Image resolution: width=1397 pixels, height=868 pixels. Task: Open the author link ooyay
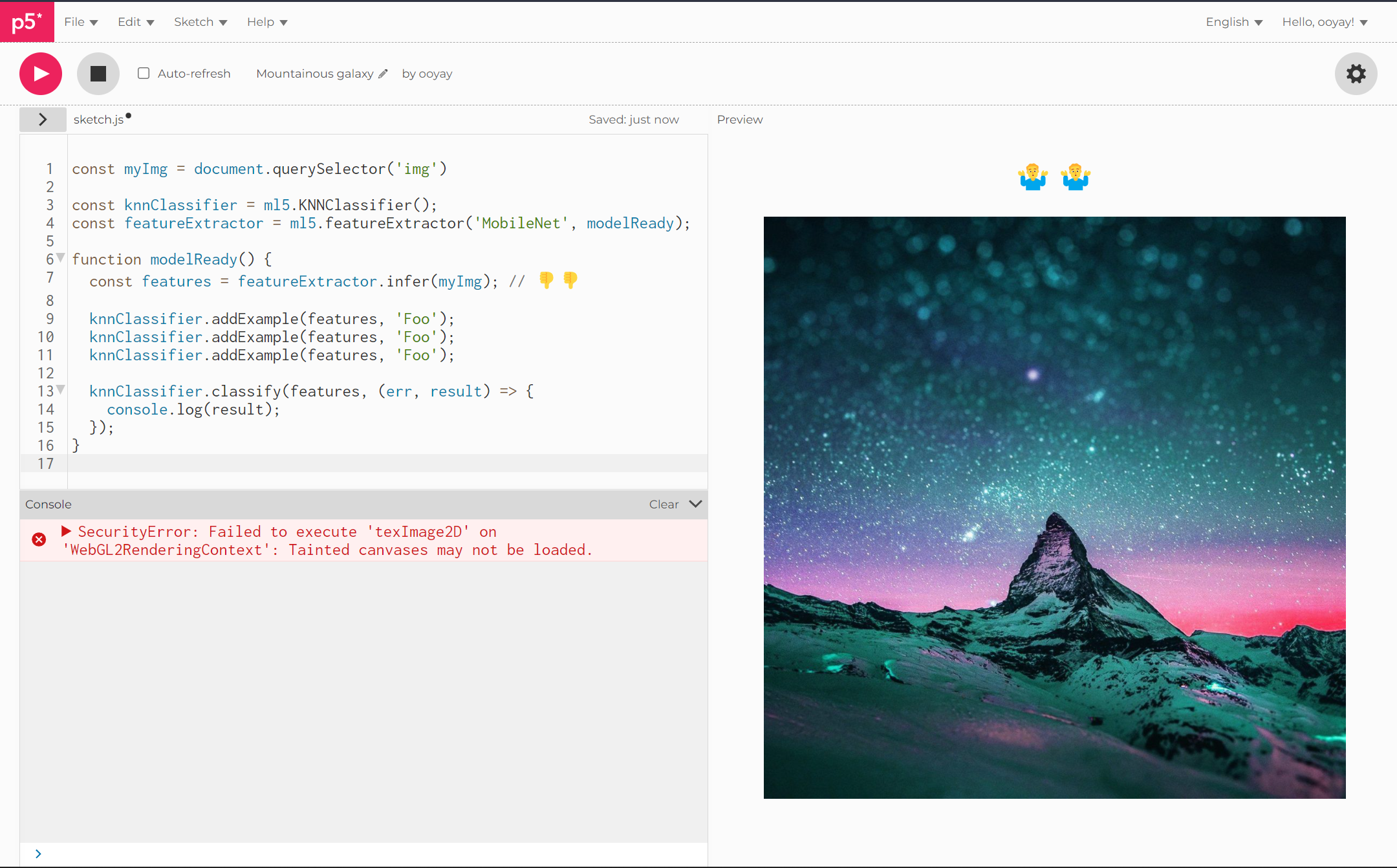[435, 74]
